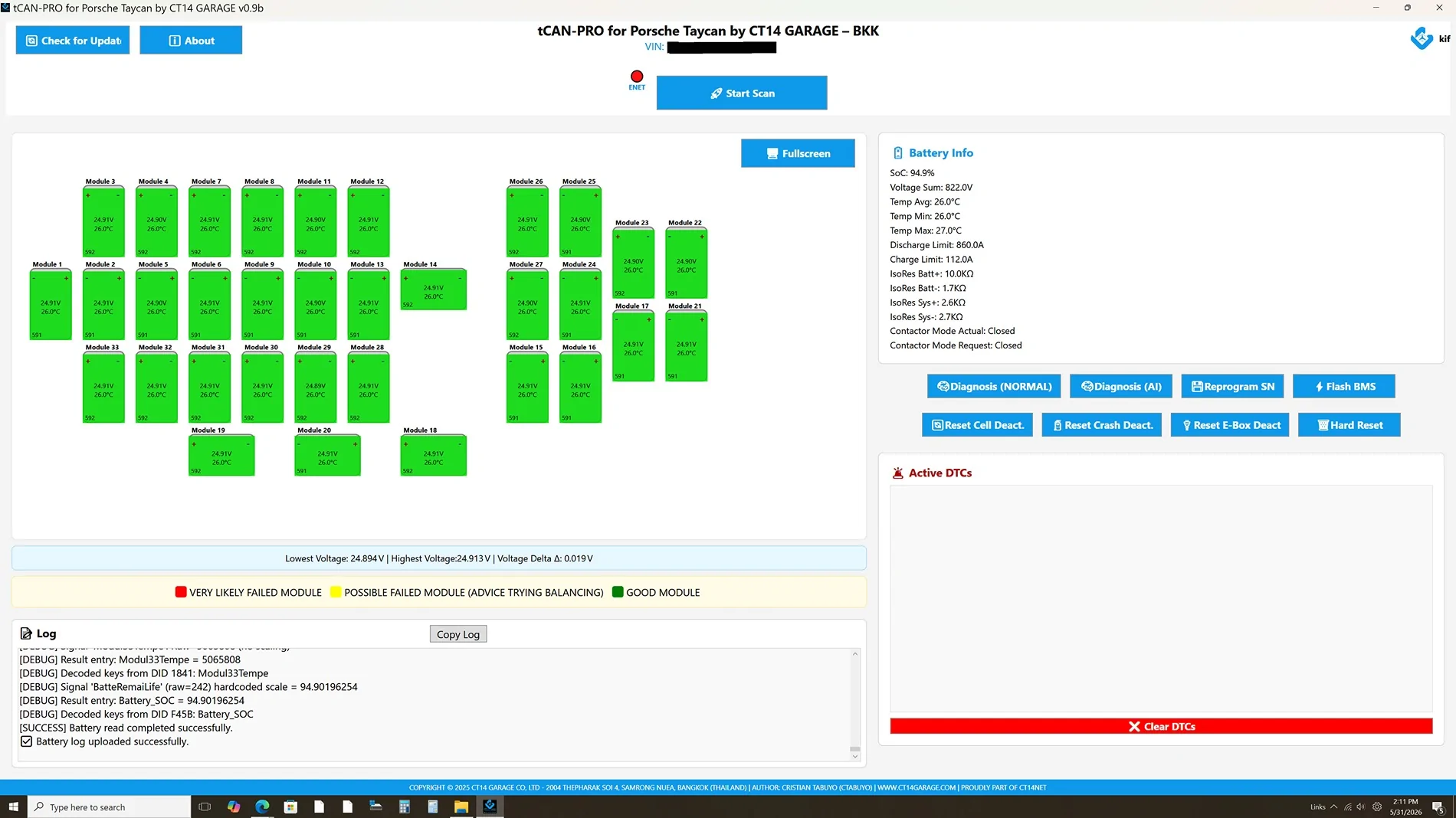1456x818 pixels.
Task: Expand the hidden system tray icons chevron
Action: (1334, 807)
